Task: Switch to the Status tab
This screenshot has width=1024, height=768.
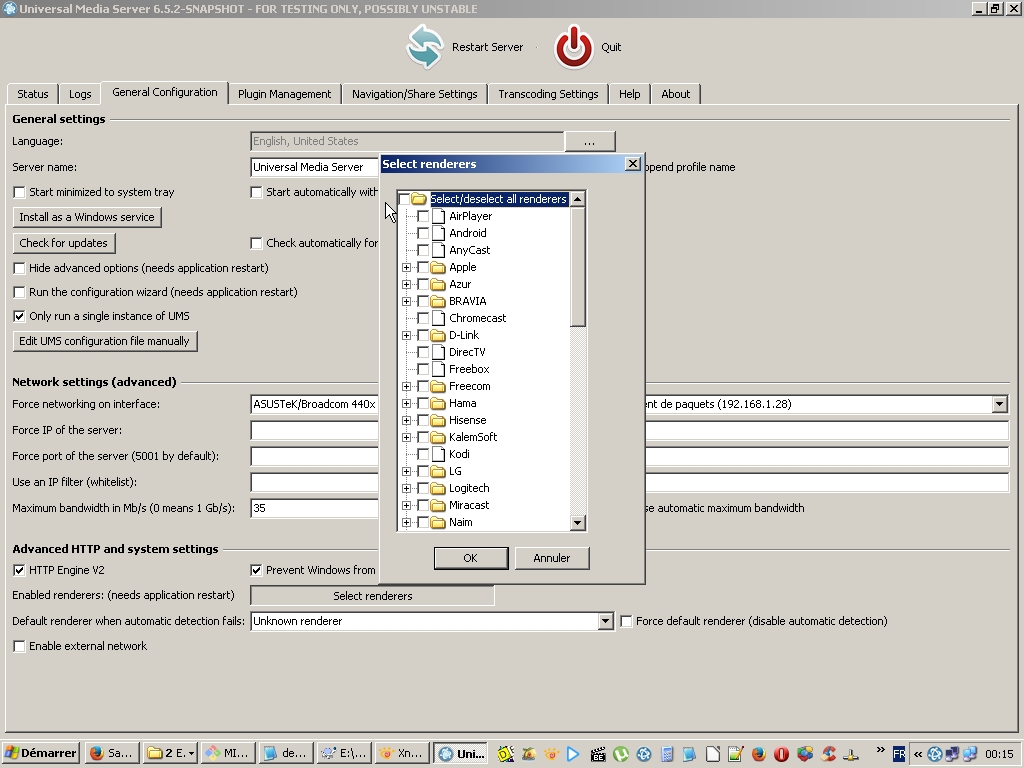Action: click(x=33, y=94)
